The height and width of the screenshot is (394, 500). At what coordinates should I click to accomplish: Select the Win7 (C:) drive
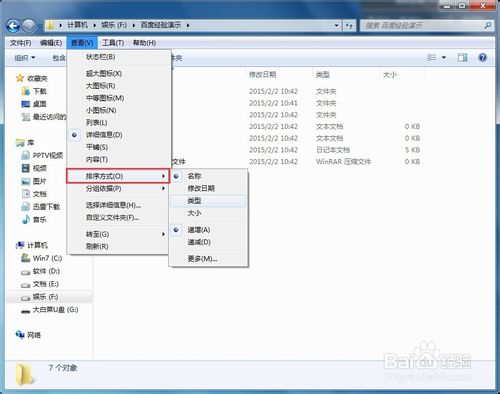(42, 258)
